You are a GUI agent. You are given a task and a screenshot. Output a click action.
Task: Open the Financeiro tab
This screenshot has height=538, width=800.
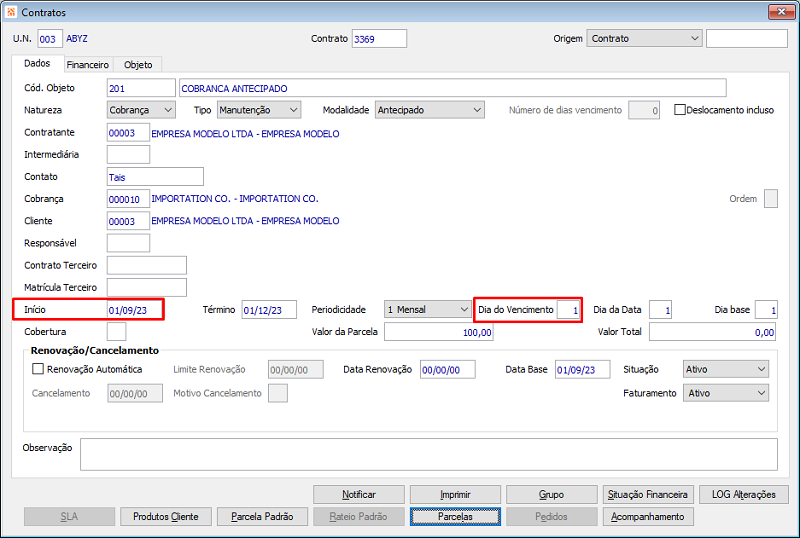click(x=88, y=65)
